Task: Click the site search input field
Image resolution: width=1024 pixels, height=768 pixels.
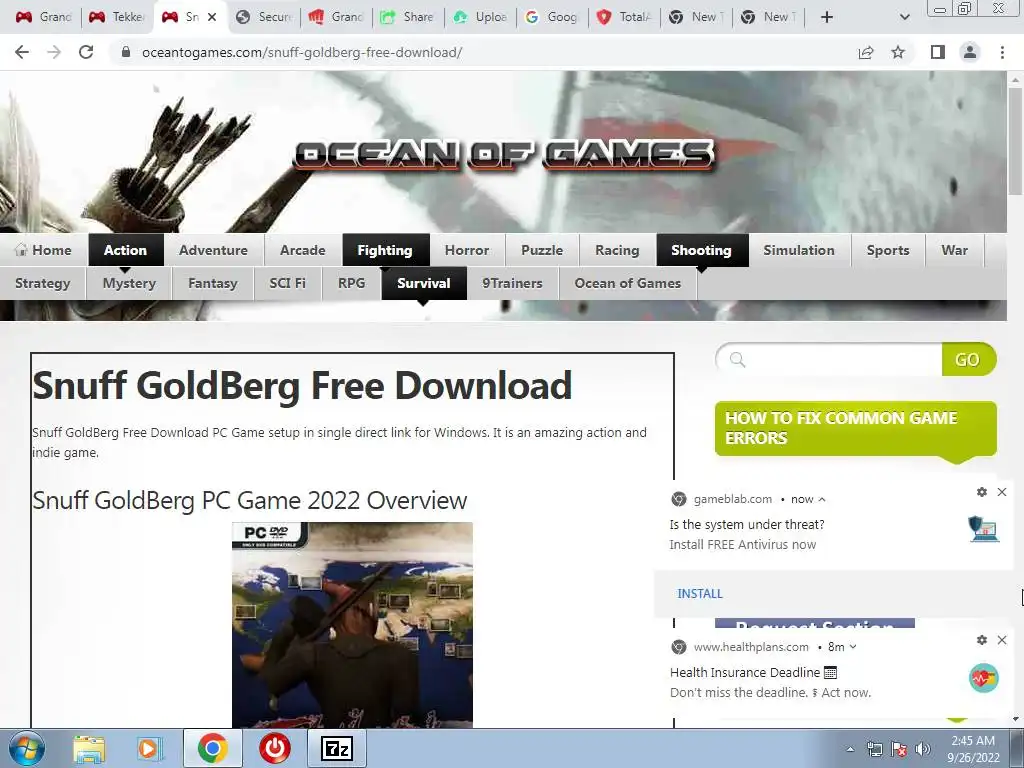Action: point(829,359)
